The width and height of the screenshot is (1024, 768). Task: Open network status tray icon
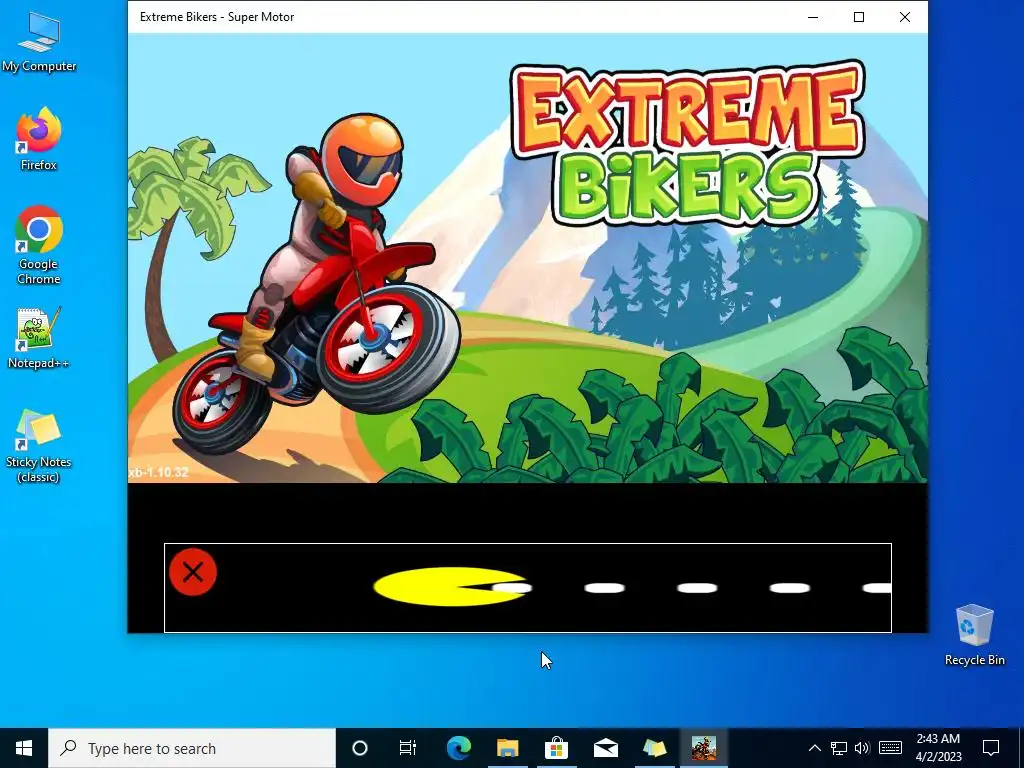[x=839, y=748]
